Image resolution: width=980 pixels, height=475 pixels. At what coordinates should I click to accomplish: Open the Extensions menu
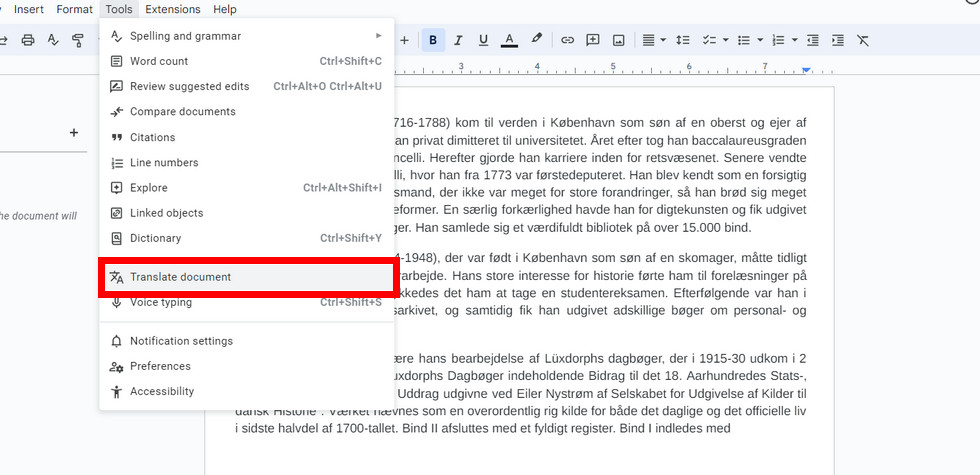[172, 9]
